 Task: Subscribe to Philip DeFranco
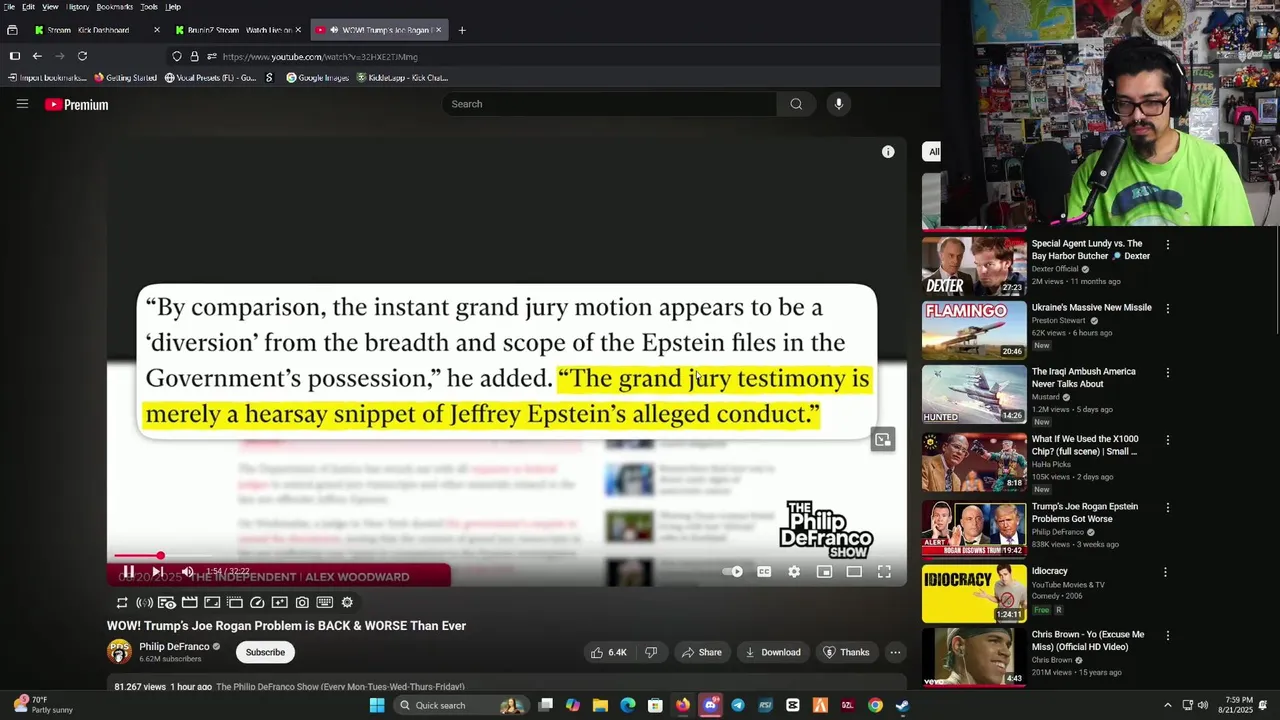pyautogui.click(x=265, y=652)
